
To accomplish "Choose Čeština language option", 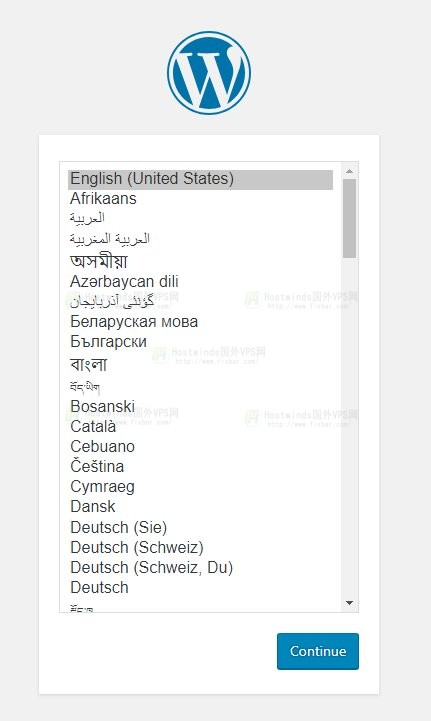I will pyautogui.click(x=201, y=466).
